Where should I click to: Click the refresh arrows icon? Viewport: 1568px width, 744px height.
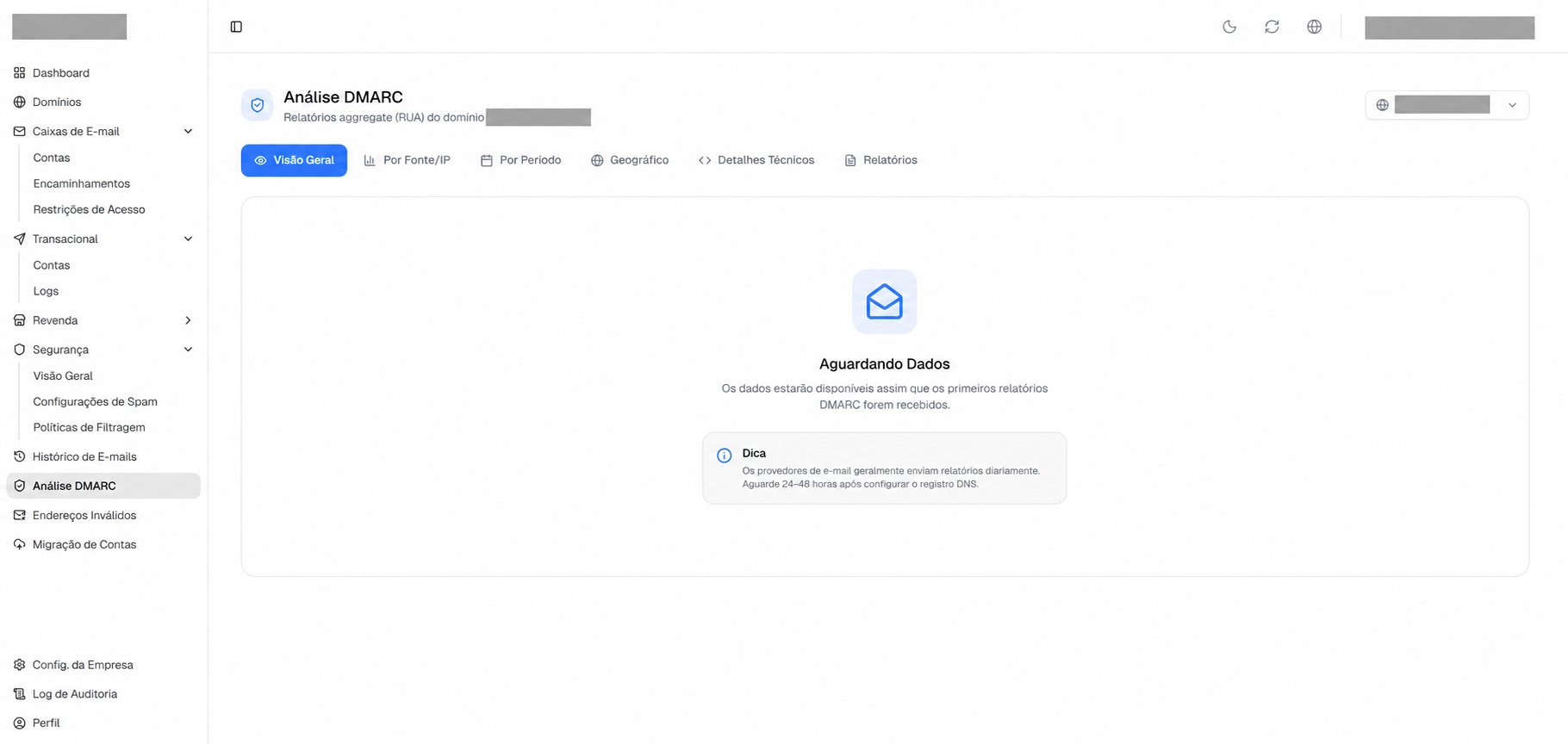click(1272, 27)
